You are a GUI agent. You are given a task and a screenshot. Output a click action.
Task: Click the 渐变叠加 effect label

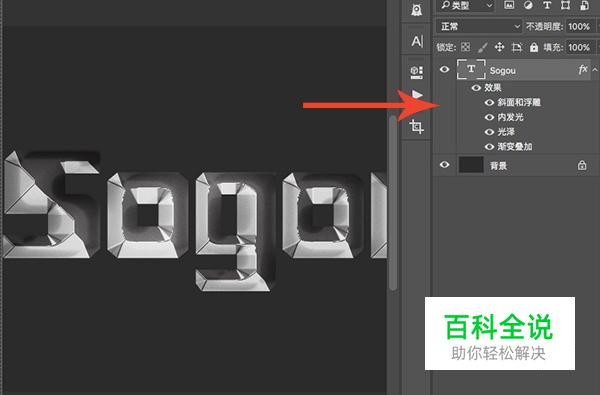pyautogui.click(x=514, y=147)
